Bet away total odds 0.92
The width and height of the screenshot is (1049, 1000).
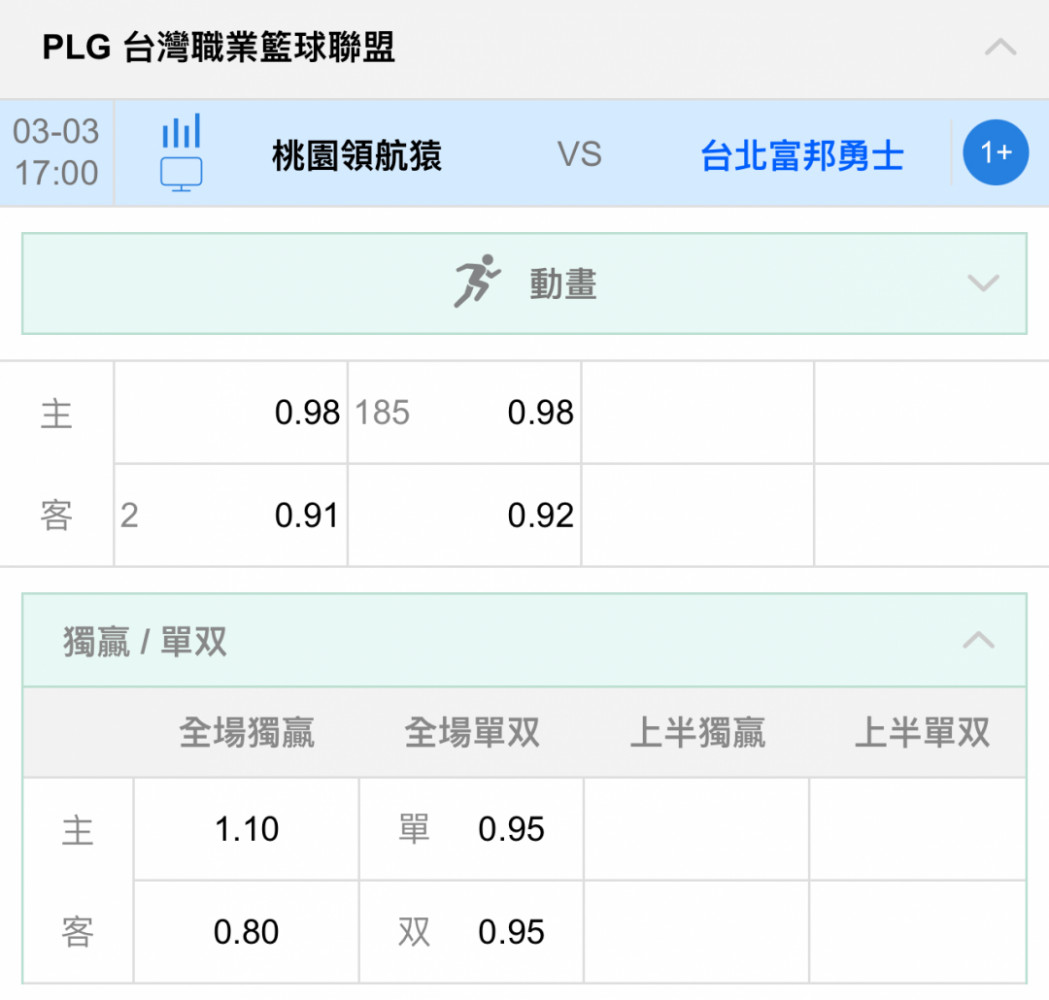464,515
